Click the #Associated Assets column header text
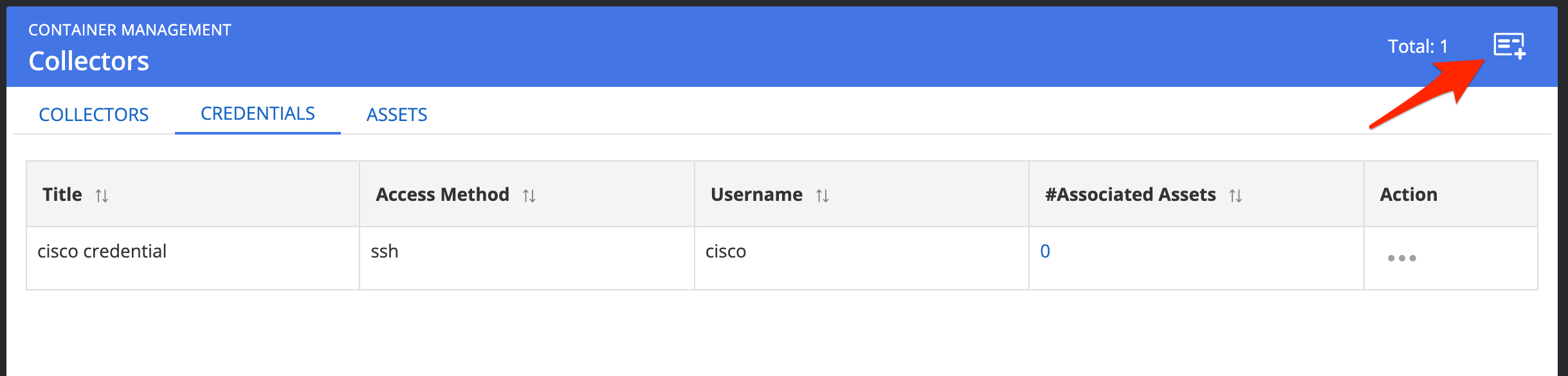 (1130, 194)
